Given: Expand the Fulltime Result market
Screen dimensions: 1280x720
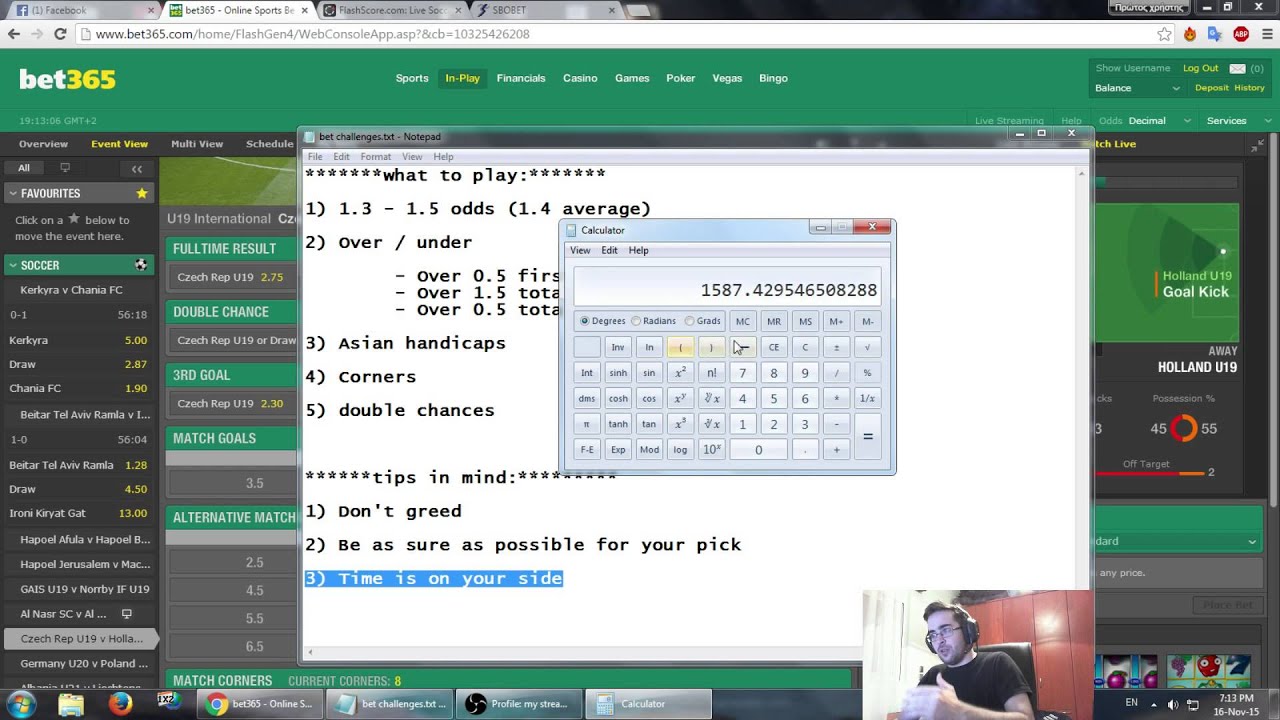Looking at the screenshot, I should tap(232, 249).
